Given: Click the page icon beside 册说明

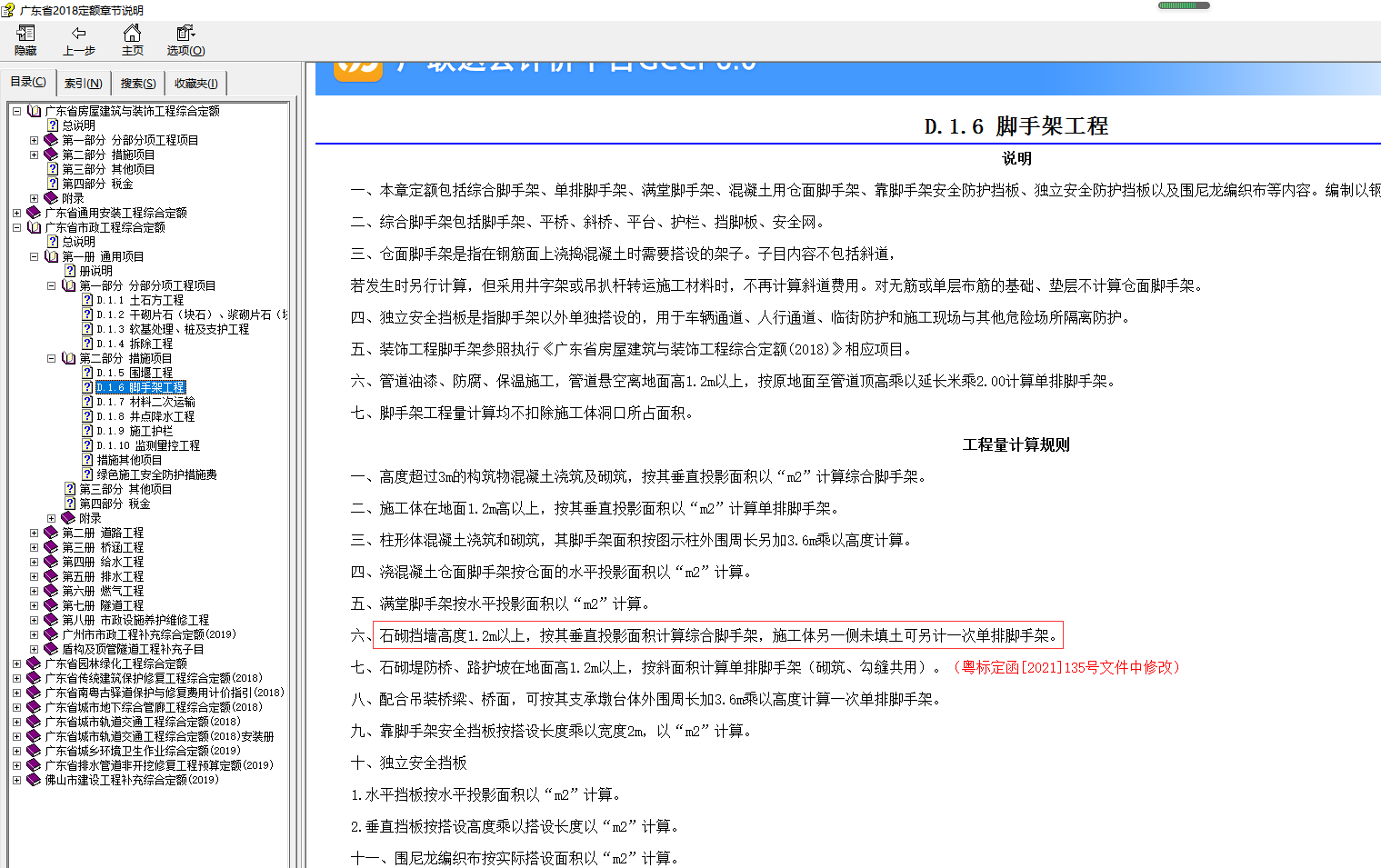Looking at the screenshot, I should pos(70,271).
